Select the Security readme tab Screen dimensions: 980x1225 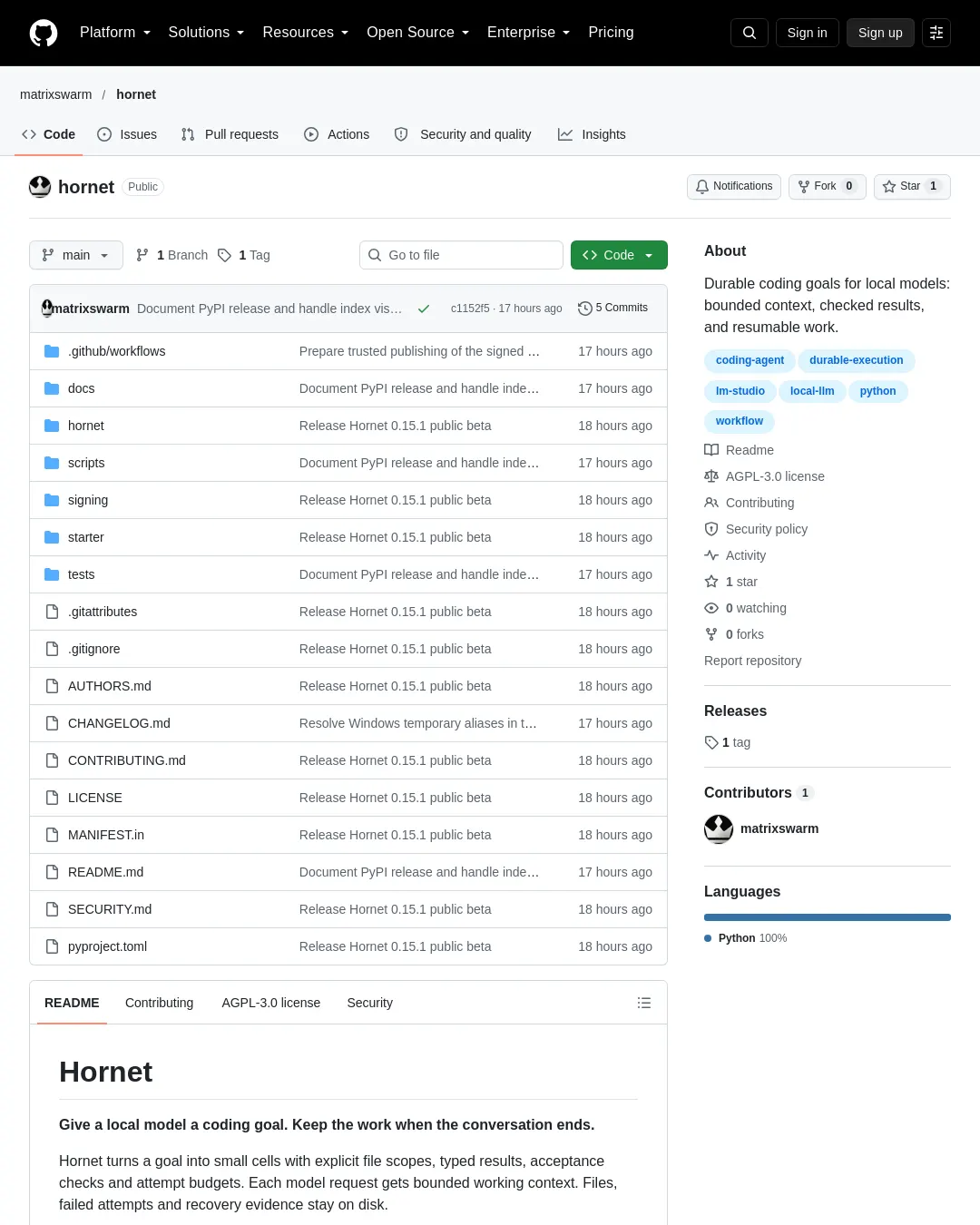[x=370, y=1003]
